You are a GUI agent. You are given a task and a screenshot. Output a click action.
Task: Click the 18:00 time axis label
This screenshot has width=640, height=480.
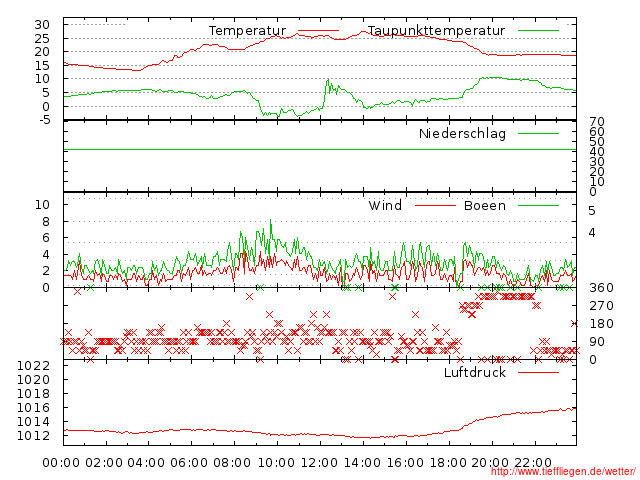448,463
